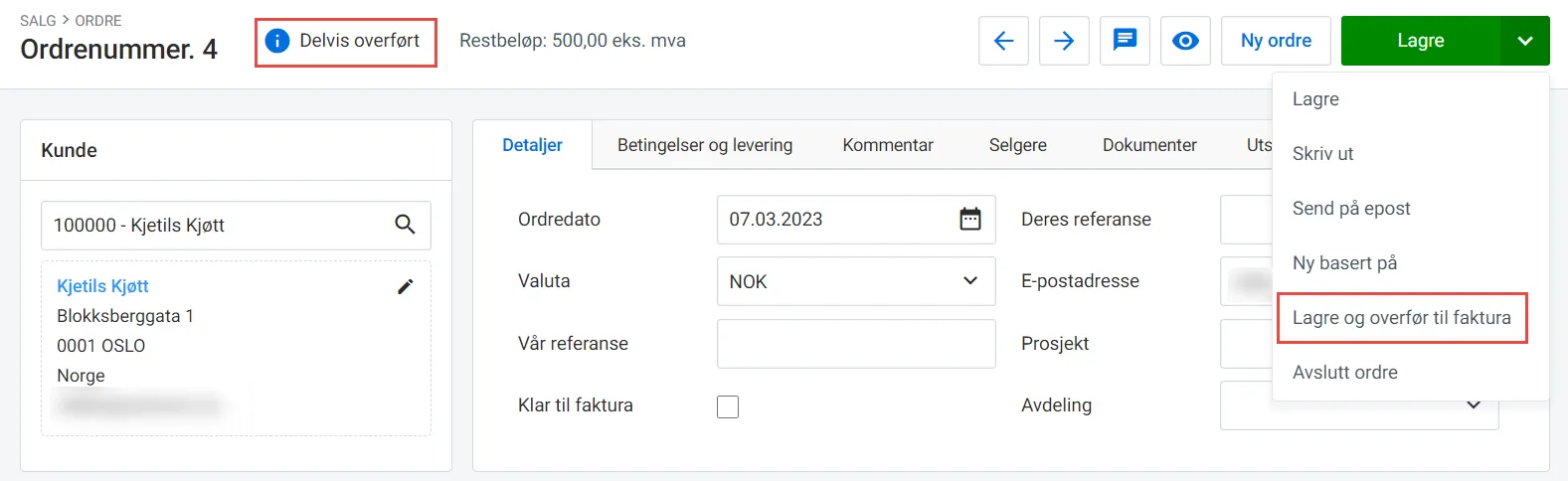Click the eye preview icon
This screenshot has width=1568, height=481.
click(x=1185, y=41)
